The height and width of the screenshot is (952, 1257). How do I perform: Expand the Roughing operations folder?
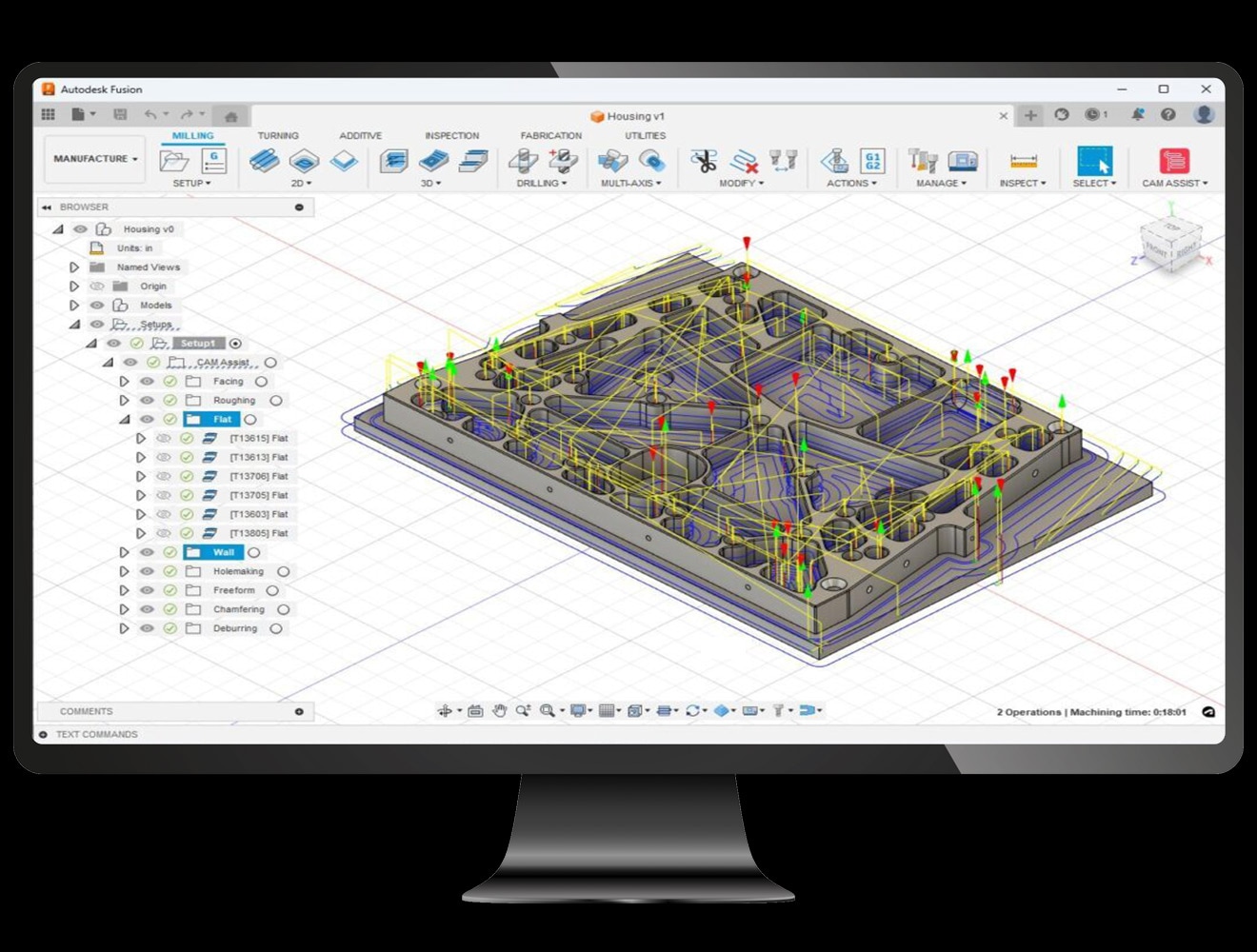[124, 400]
